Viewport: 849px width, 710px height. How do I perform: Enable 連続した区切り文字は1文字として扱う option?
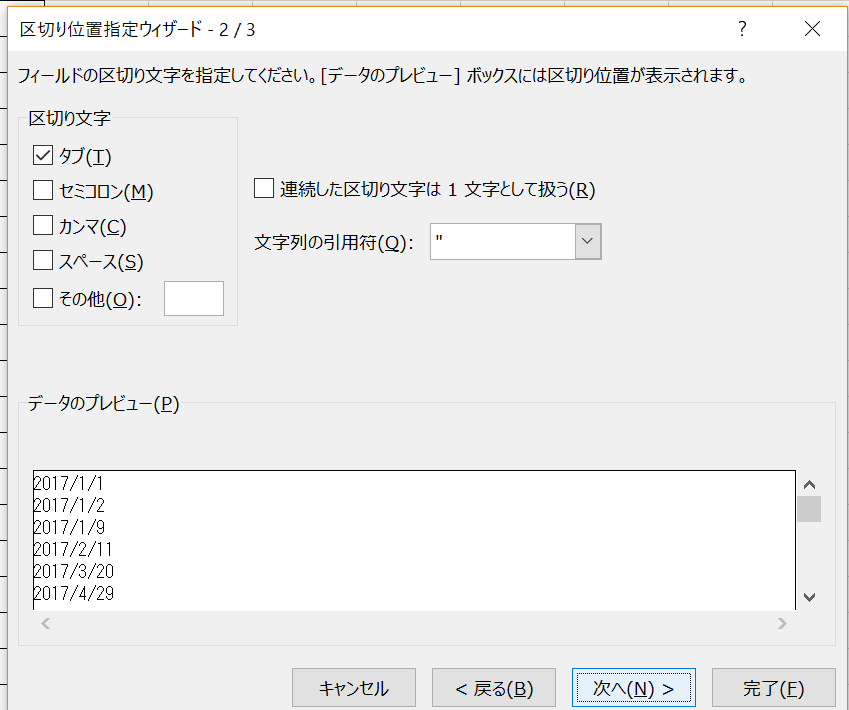264,187
